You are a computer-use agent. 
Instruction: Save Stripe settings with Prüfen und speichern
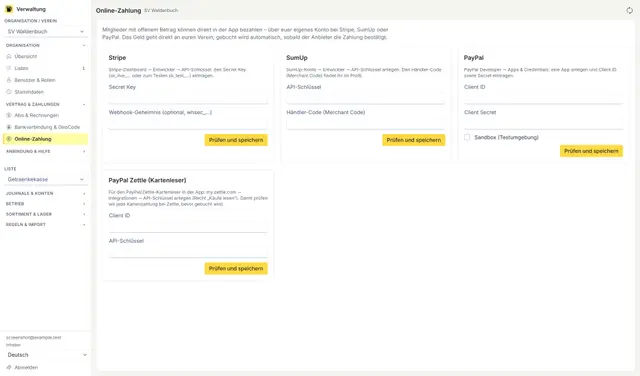tap(236, 140)
